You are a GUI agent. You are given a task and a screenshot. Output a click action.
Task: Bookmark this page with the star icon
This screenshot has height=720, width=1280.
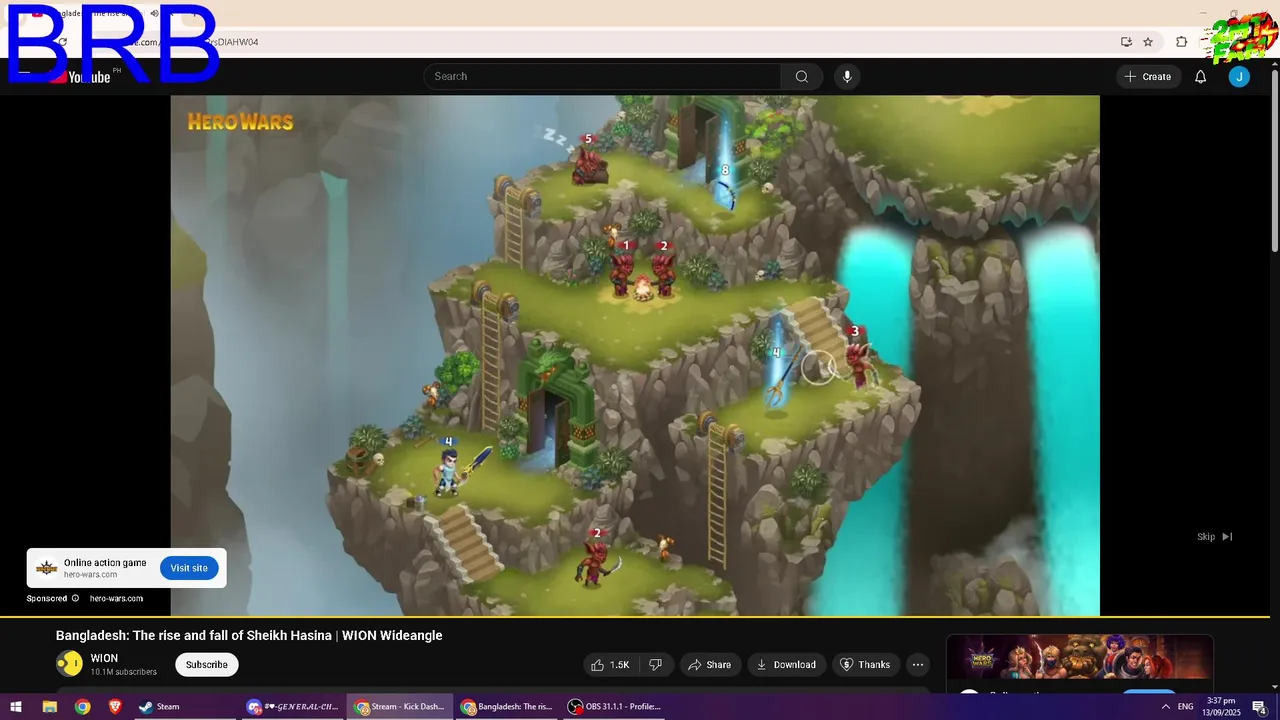(1148, 42)
